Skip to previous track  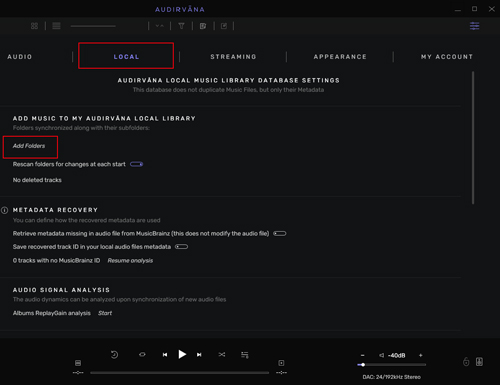[165, 355]
